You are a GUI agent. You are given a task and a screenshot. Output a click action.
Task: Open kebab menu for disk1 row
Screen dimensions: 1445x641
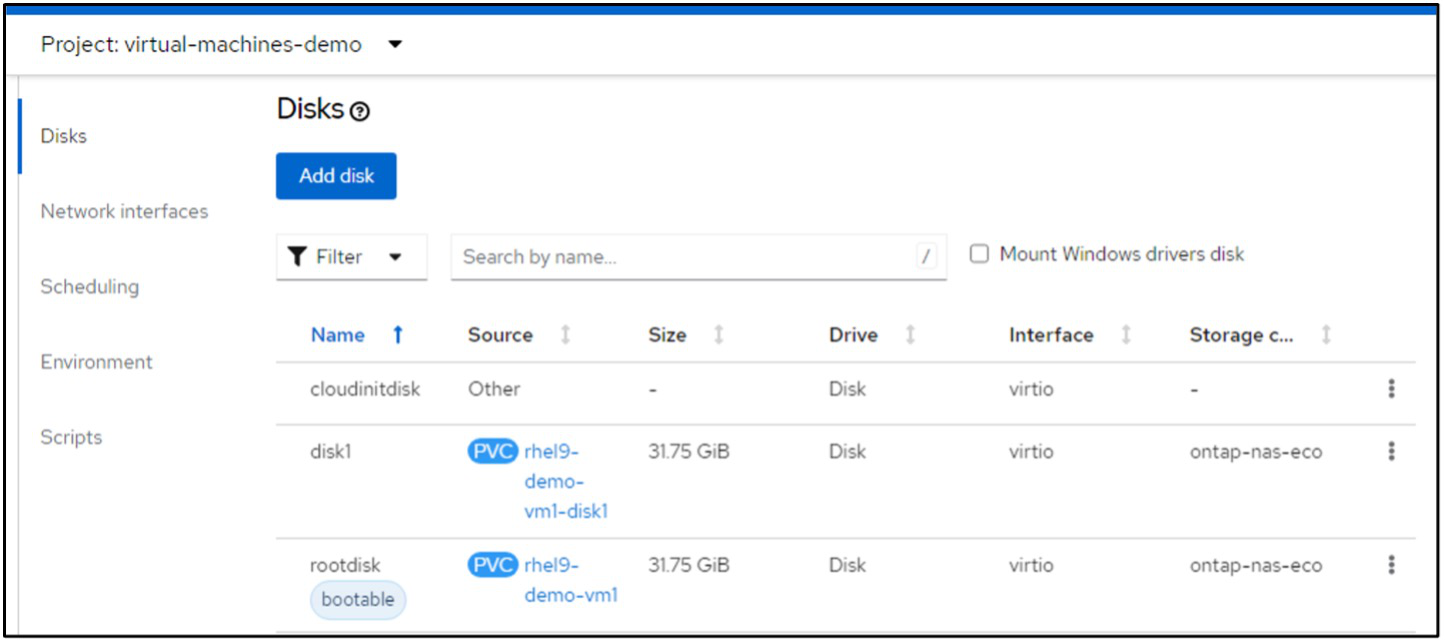tap(1391, 452)
